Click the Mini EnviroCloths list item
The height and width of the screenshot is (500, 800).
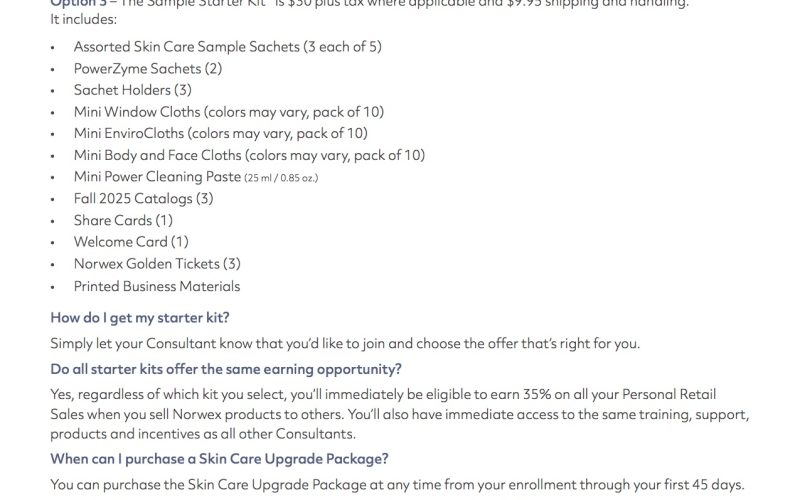click(220, 133)
